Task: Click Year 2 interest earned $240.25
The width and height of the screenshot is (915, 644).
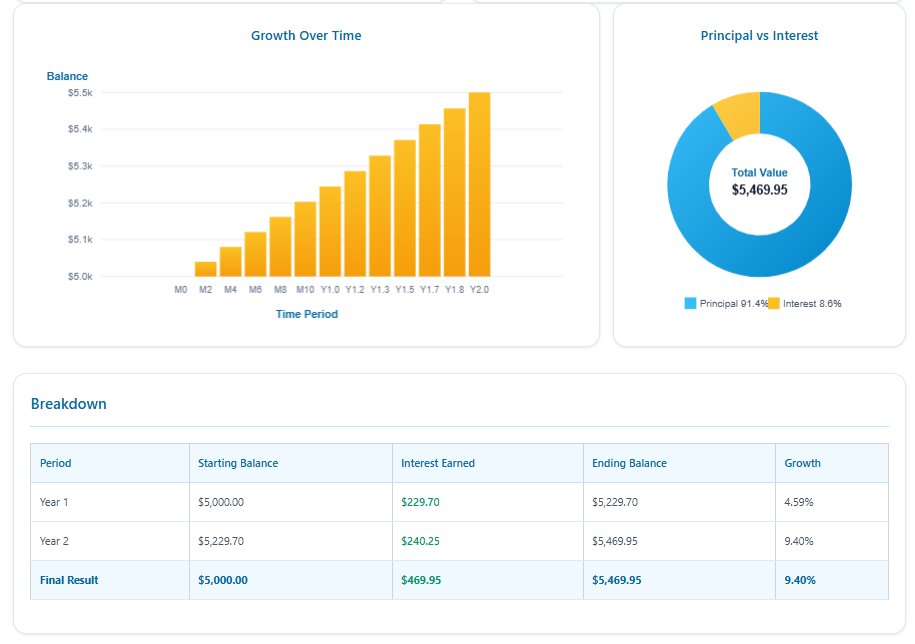Action: click(420, 541)
